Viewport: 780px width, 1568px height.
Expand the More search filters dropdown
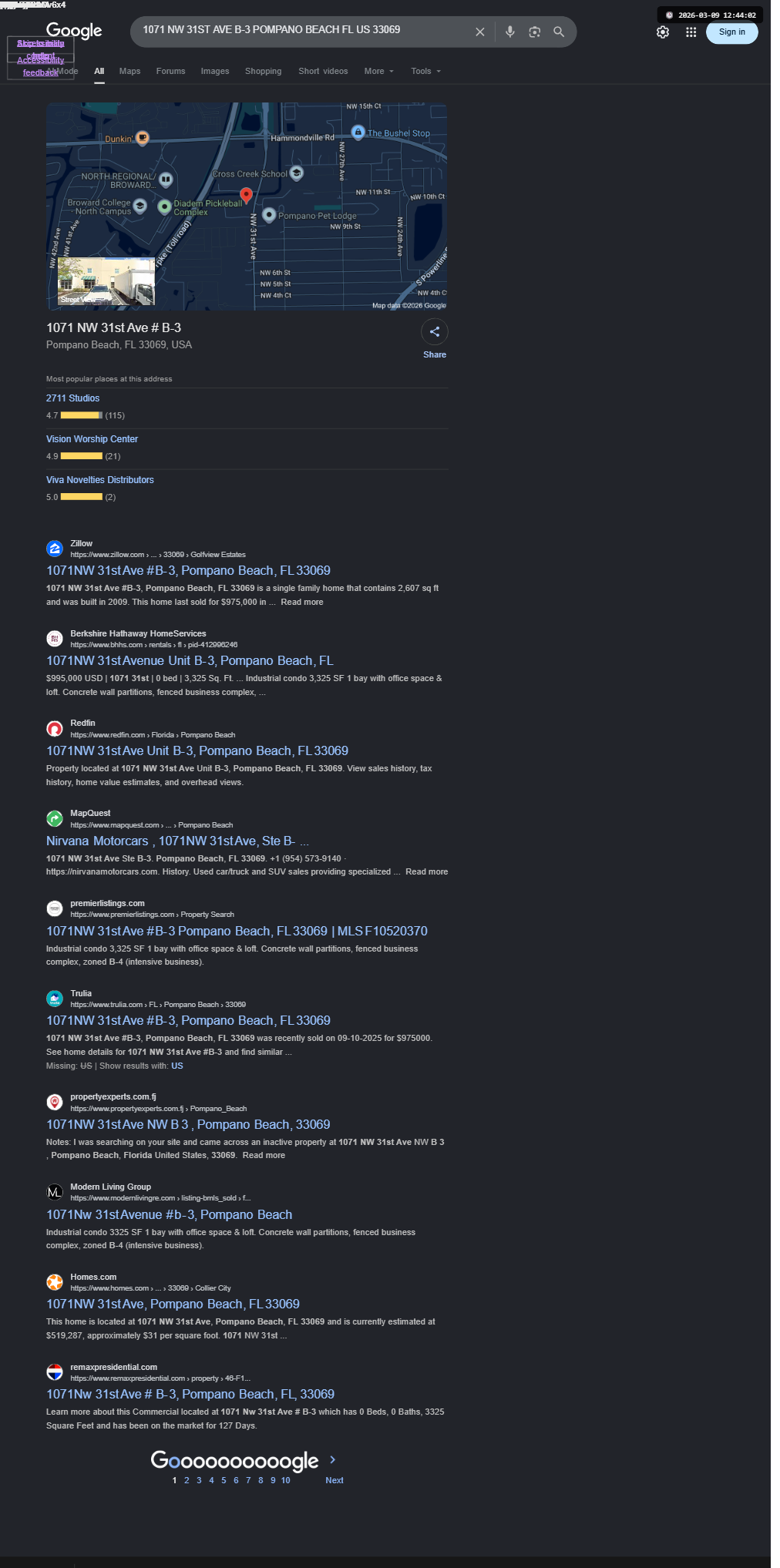click(378, 71)
